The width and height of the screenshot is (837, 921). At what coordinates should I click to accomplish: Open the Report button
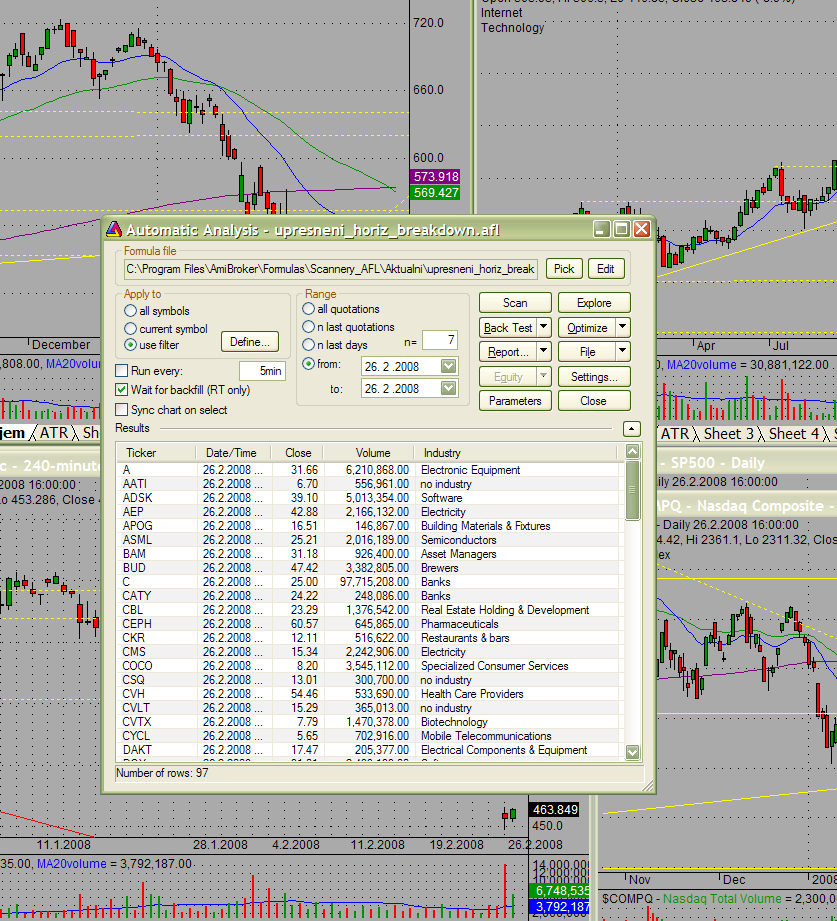click(x=508, y=351)
